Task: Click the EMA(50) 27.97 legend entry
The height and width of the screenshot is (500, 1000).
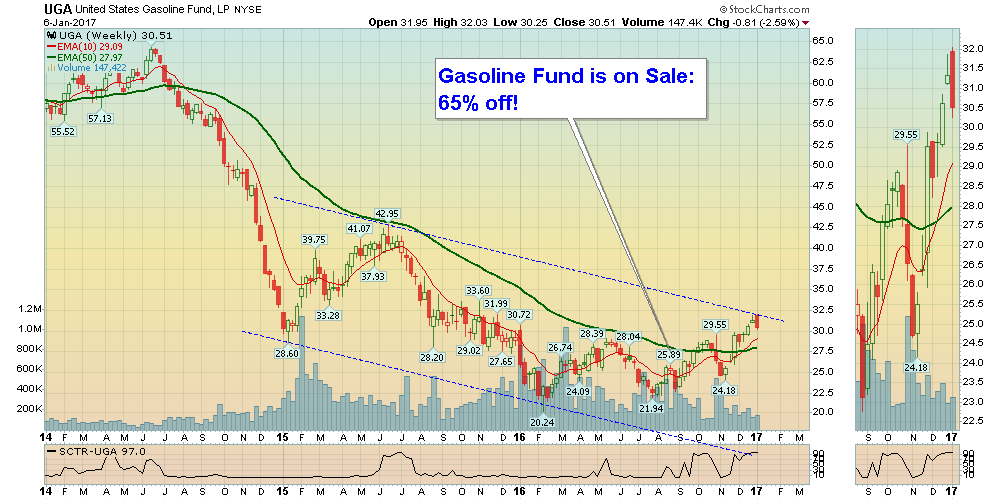Action: click(x=87, y=57)
